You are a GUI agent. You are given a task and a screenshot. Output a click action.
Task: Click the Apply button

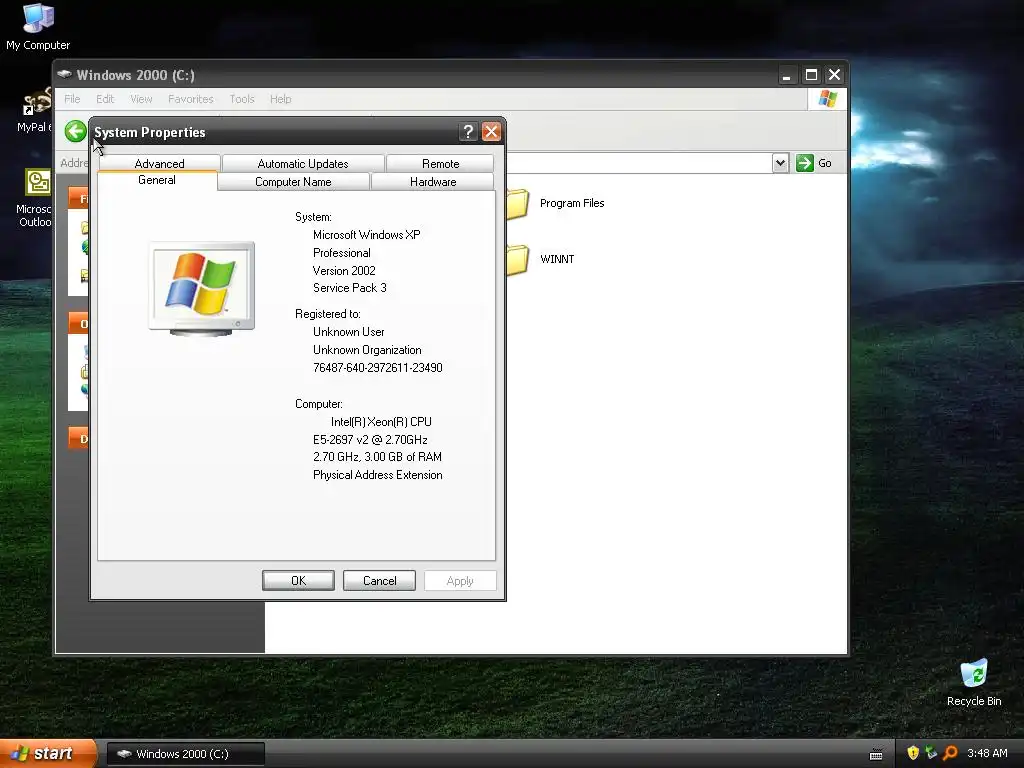(460, 581)
